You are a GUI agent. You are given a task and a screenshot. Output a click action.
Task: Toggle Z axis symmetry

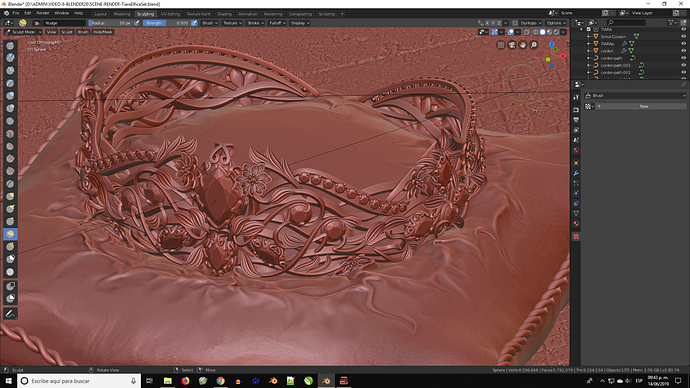(x=499, y=23)
